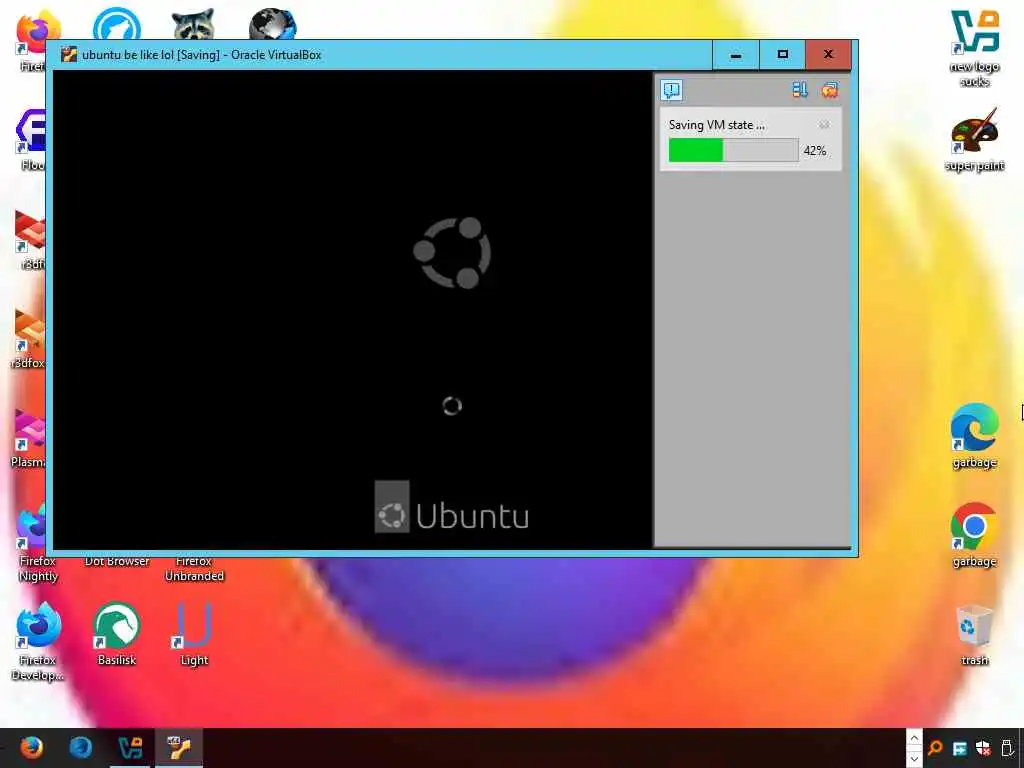
Task: Click the notification ordering icon in Notification Center
Action: (799, 90)
